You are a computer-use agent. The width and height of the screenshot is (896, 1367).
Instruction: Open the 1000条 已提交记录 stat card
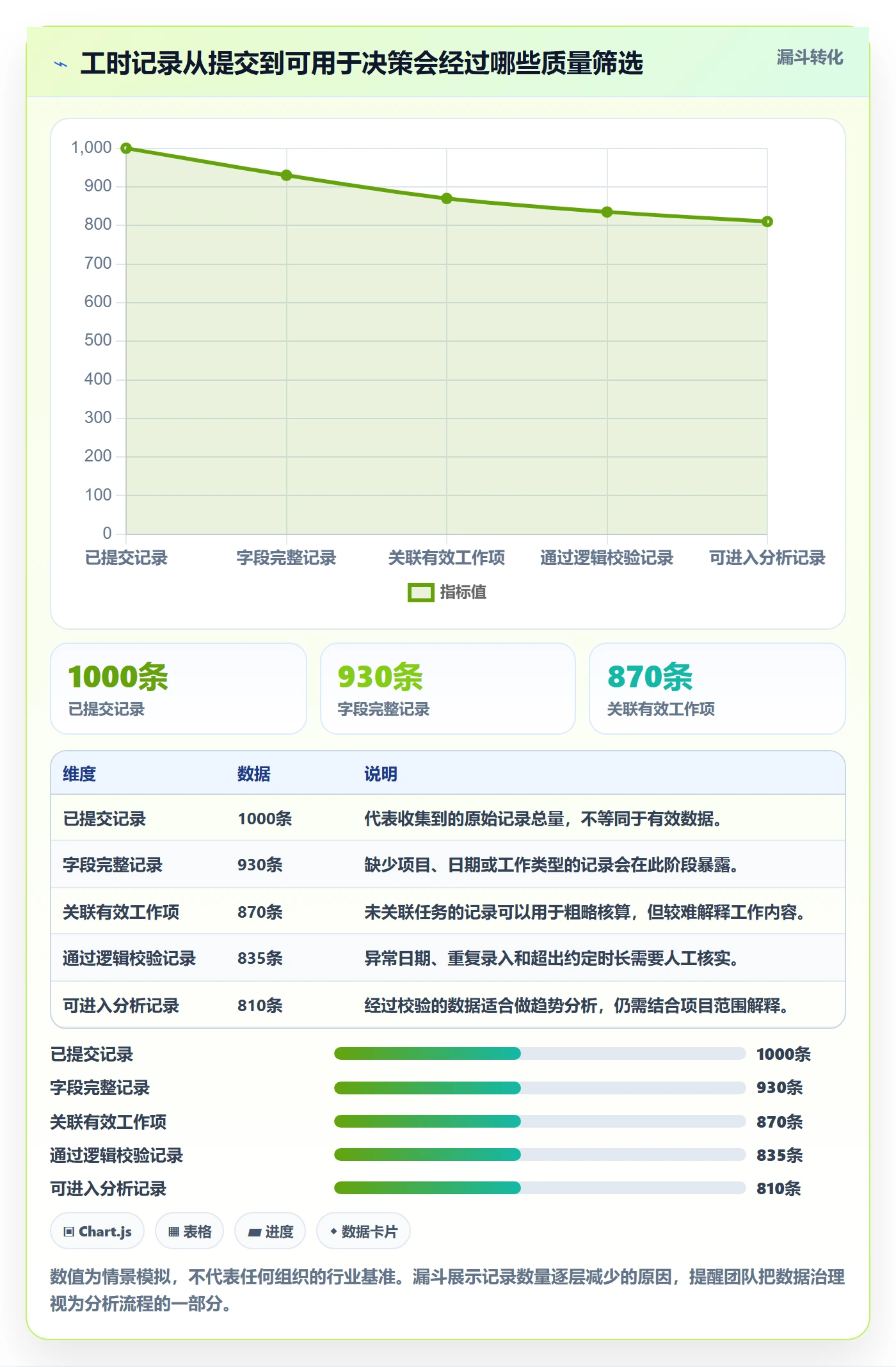click(179, 689)
